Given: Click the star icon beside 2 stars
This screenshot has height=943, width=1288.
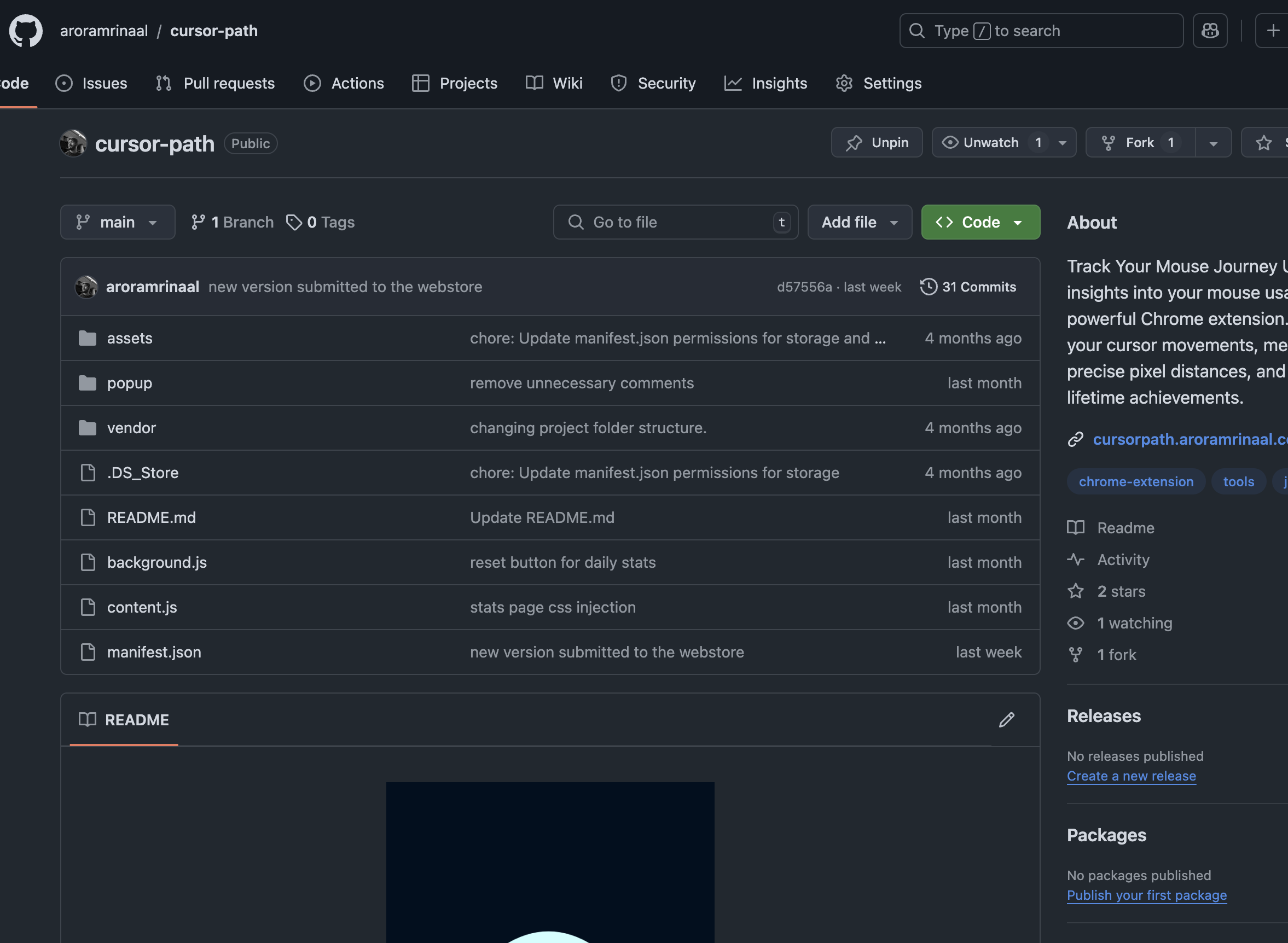Looking at the screenshot, I should [1076, 591].
